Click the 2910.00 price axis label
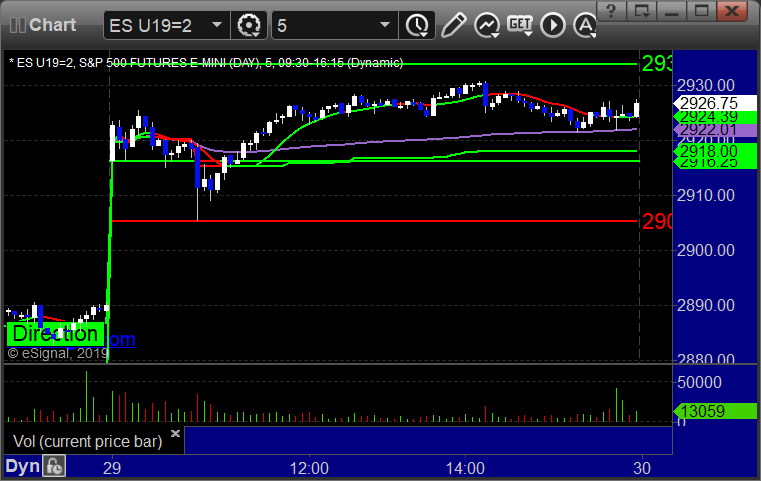This screenshot has height=481, width=761. (706, 196)
